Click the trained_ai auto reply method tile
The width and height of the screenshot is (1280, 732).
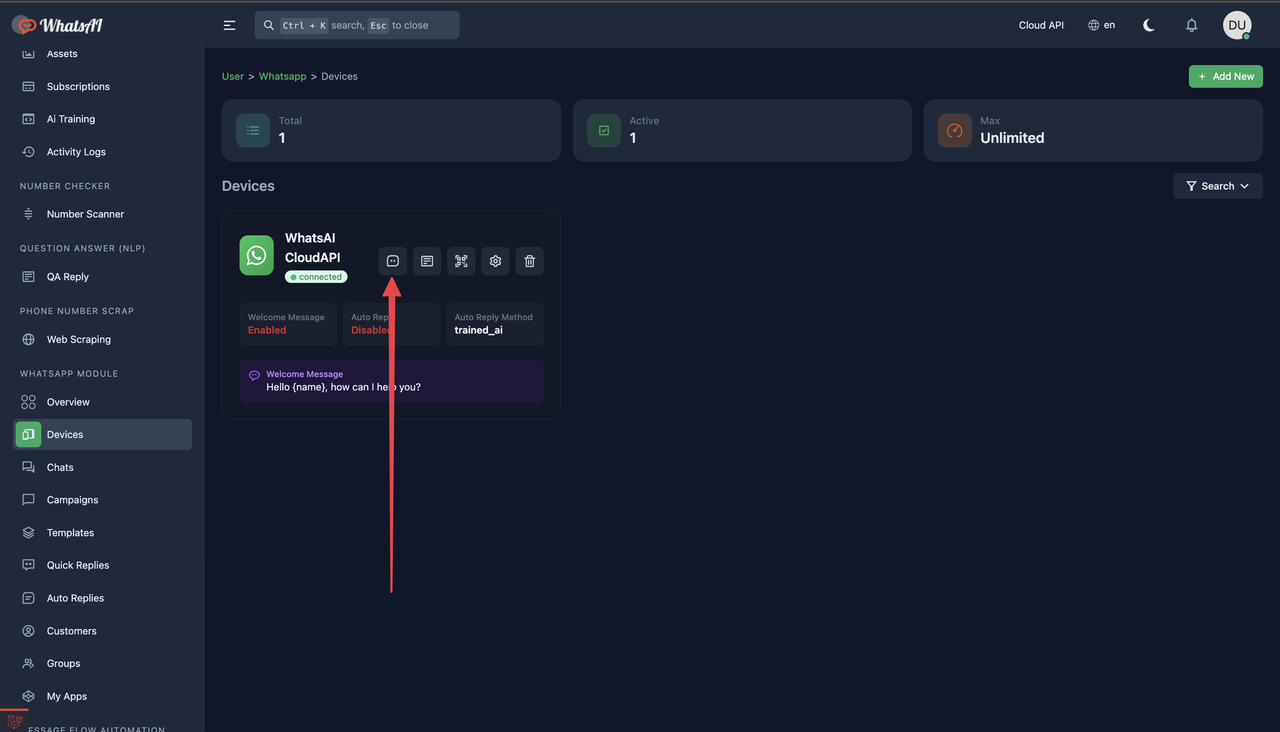pyautogui.click(x=495, y=324)
